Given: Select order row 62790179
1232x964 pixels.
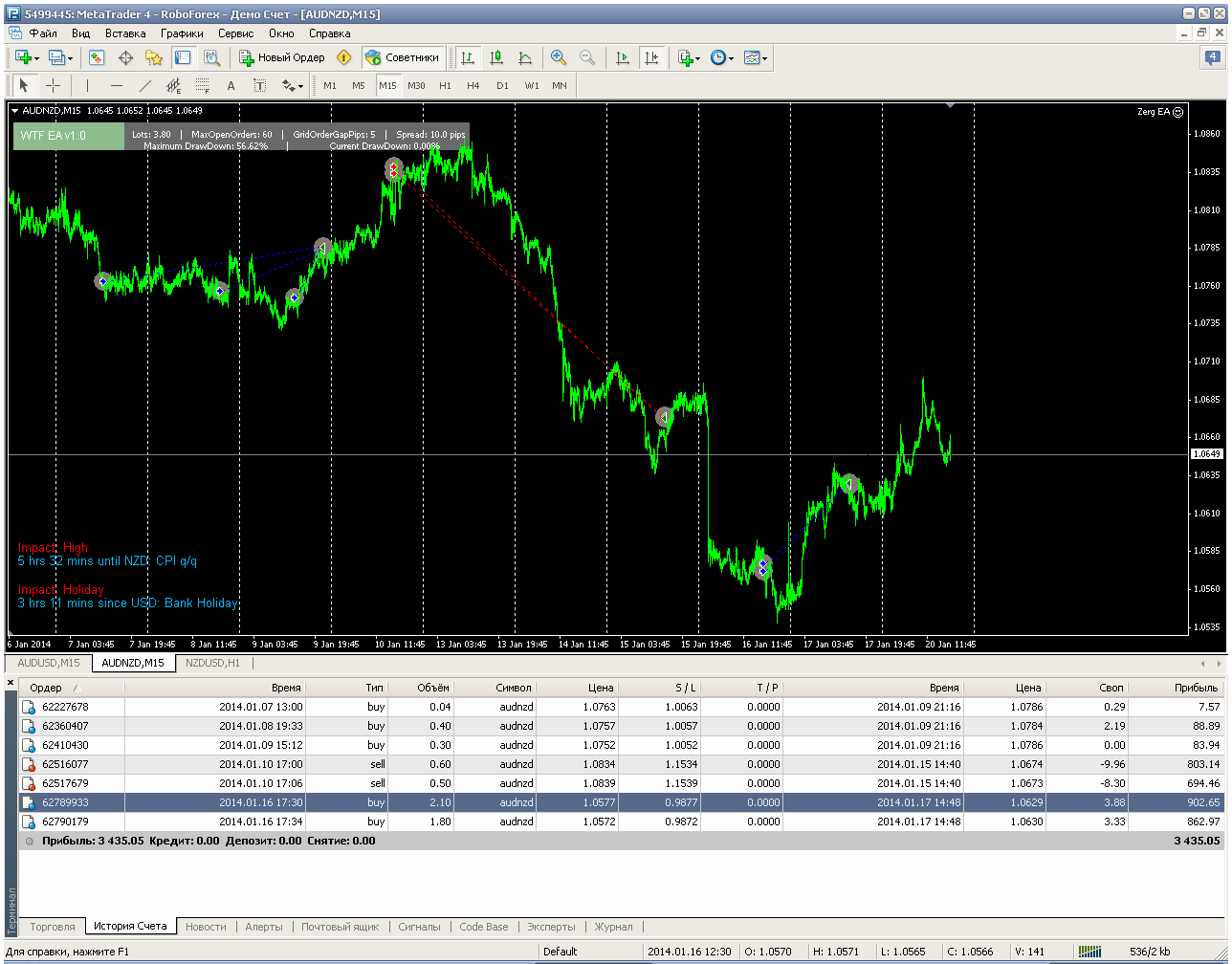Looking at the screenshot, I should 622,822.
